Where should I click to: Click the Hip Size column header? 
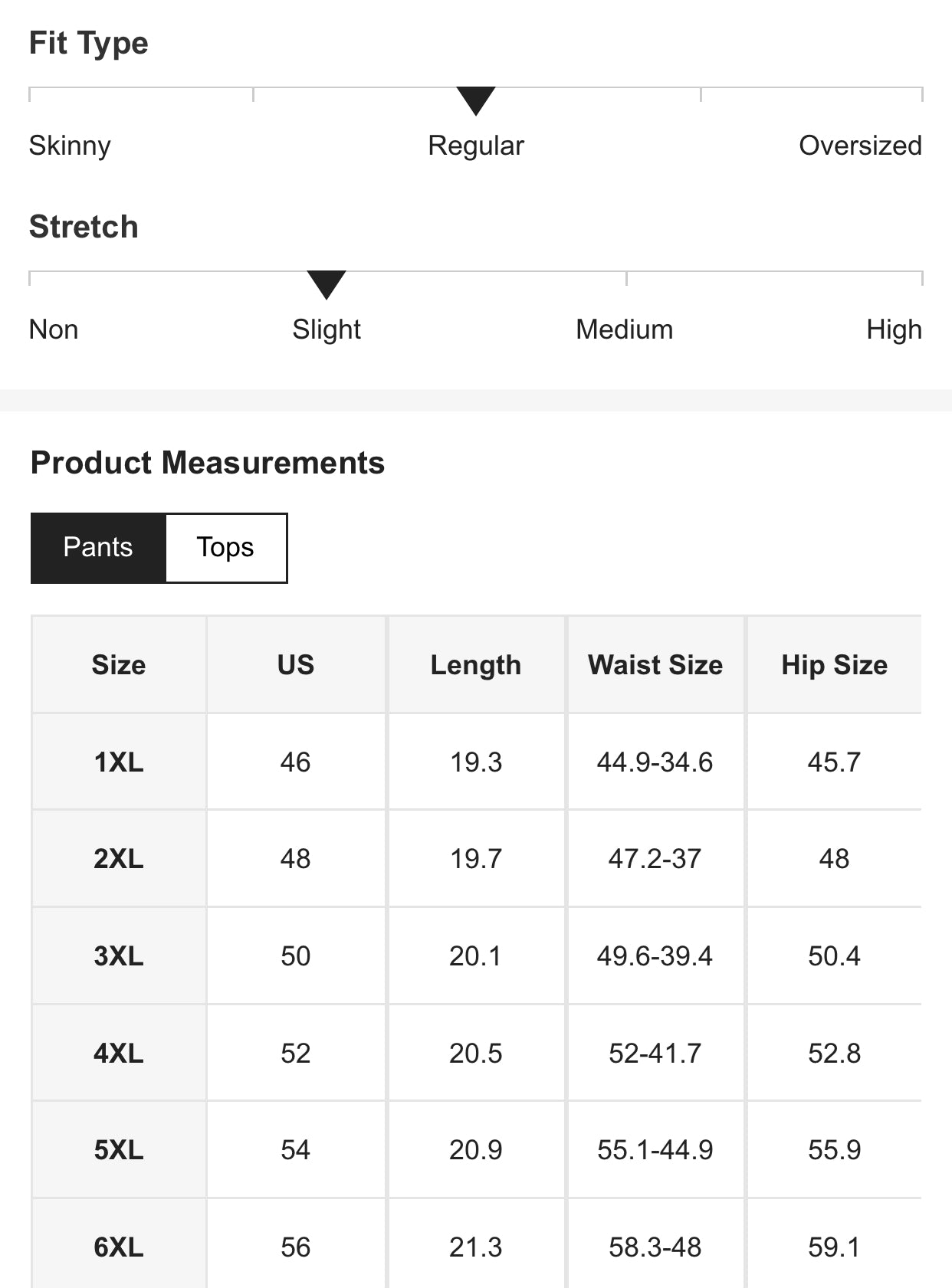834,664
